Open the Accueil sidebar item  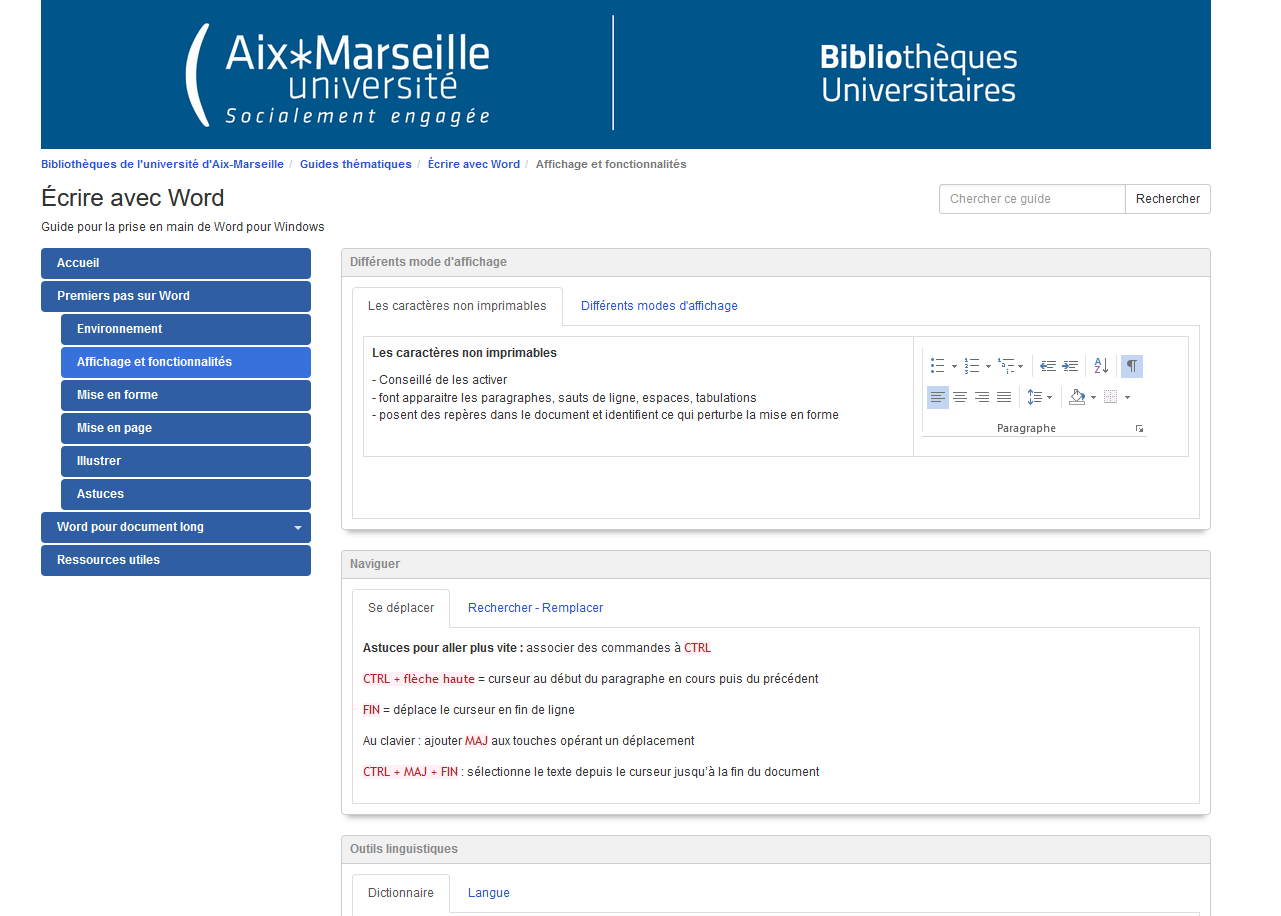coord(176,263)
